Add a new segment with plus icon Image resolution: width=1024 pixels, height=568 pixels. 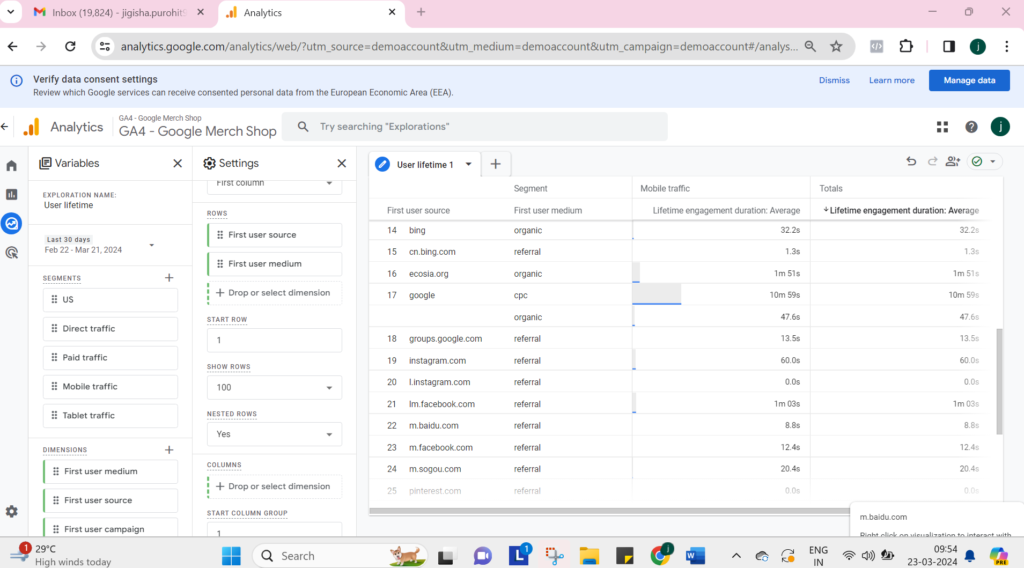[x=169, y=277]
